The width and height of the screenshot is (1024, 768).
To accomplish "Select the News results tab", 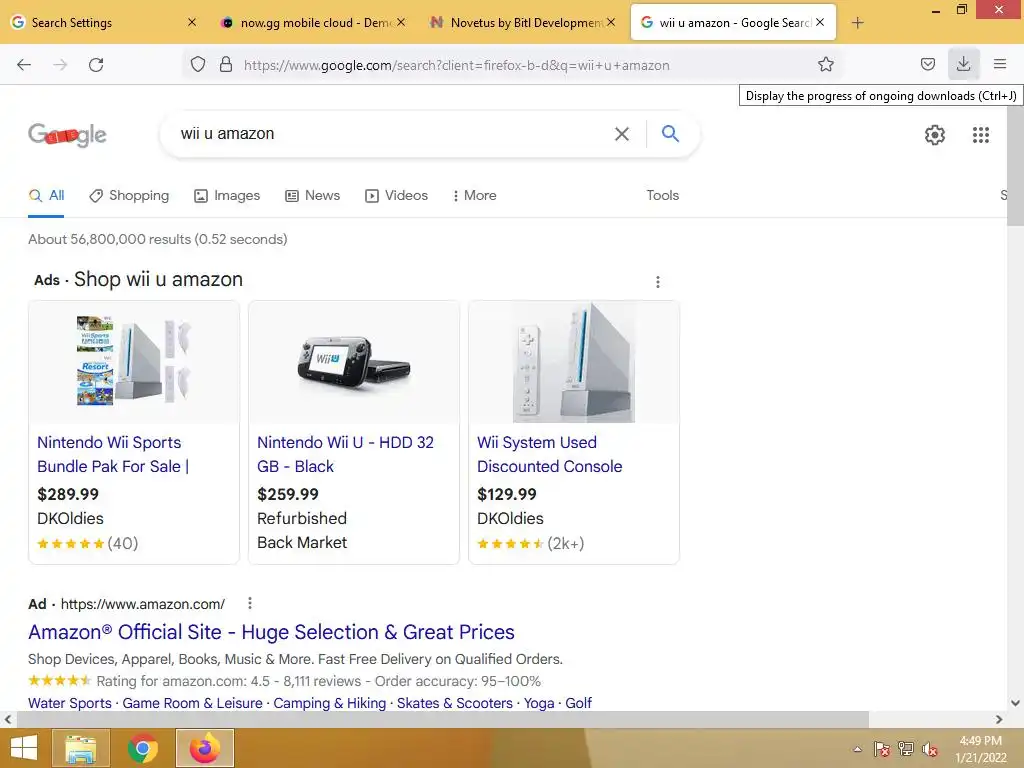I will pos(312,195).
